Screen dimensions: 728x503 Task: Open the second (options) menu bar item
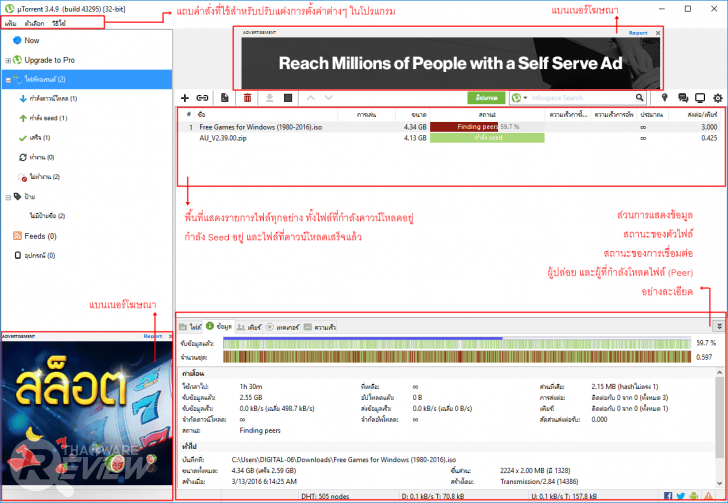(34, 23)
